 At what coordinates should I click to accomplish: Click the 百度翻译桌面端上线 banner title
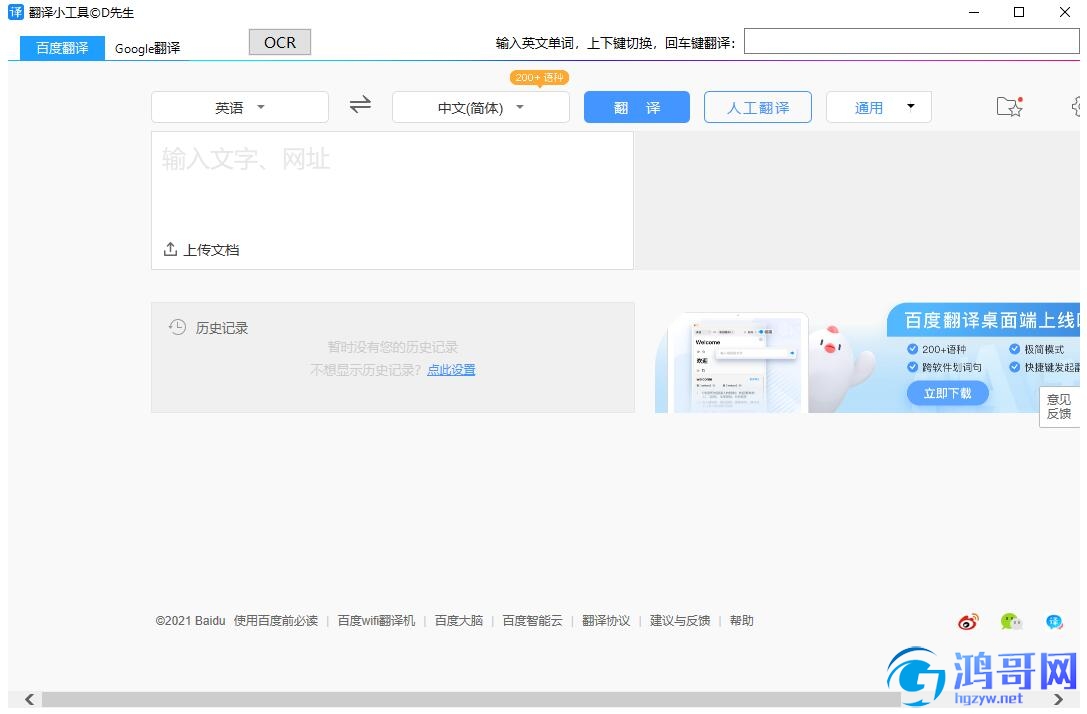click(993, 320)
